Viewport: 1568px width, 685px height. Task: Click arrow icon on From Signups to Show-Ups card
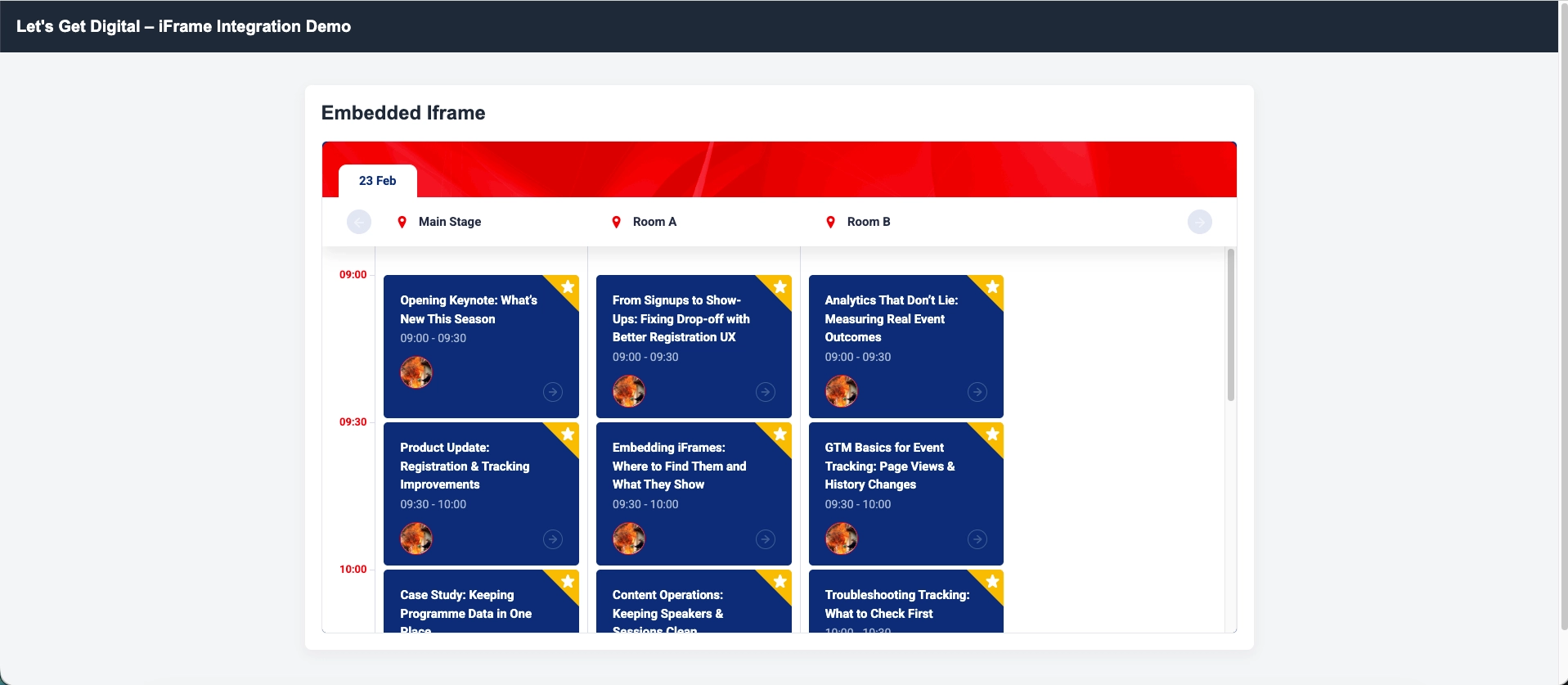tap(766, 392)
